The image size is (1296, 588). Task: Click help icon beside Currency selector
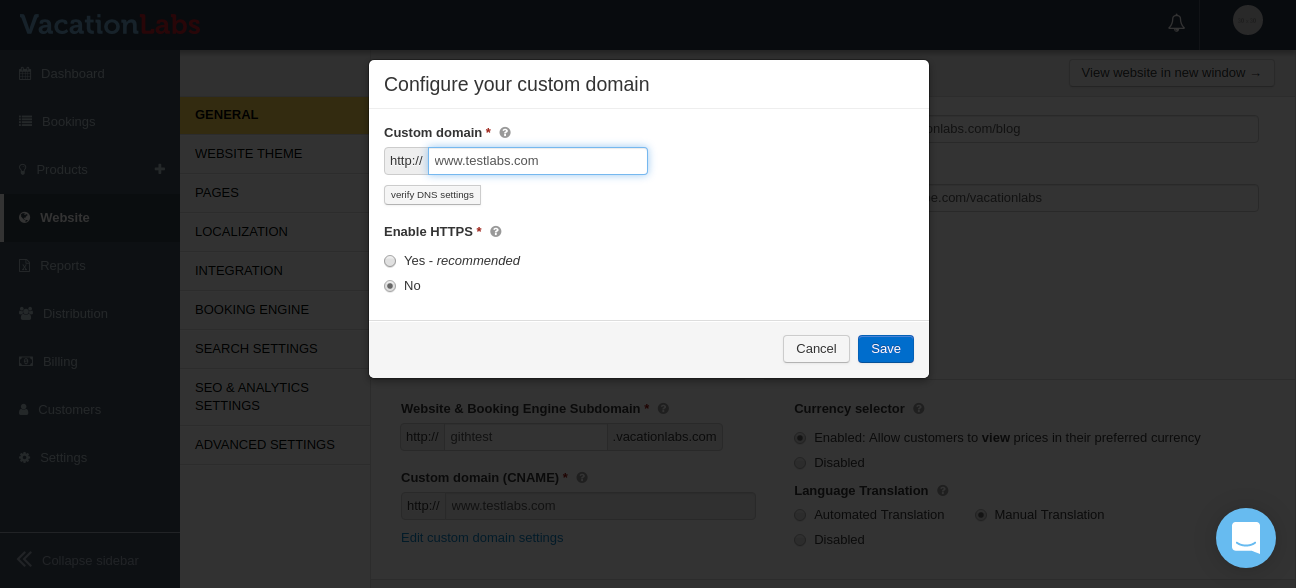click(x=919, y=409)
